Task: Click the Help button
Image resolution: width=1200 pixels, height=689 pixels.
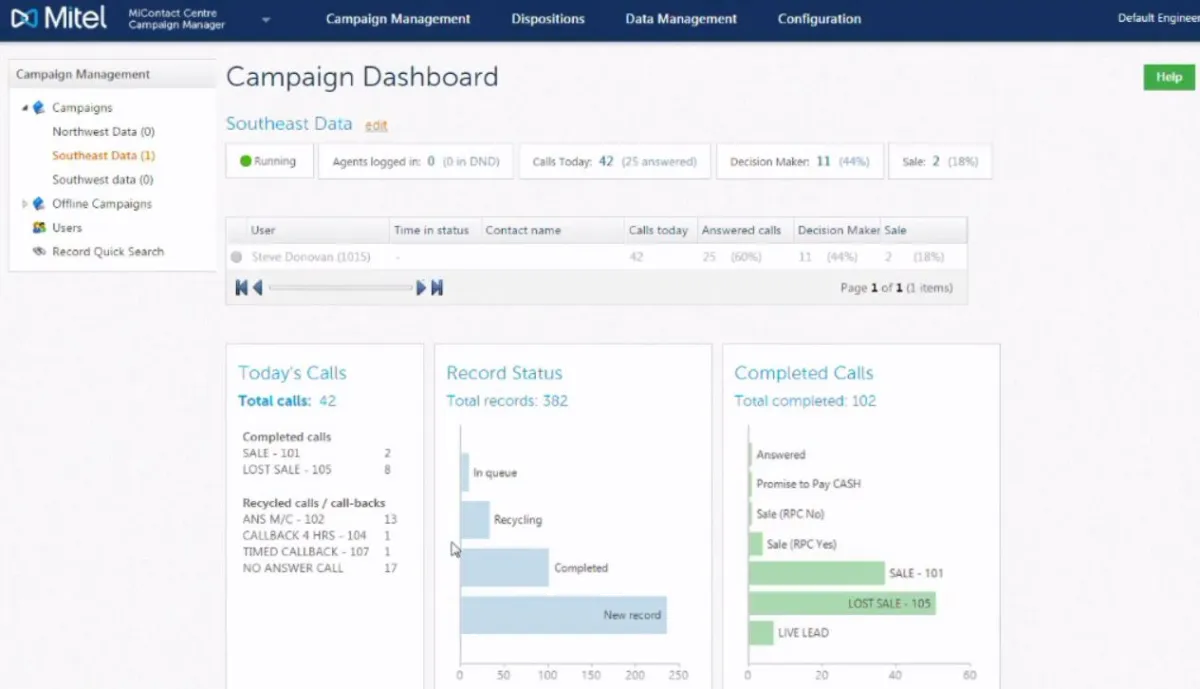Action: coord(1167,76)
